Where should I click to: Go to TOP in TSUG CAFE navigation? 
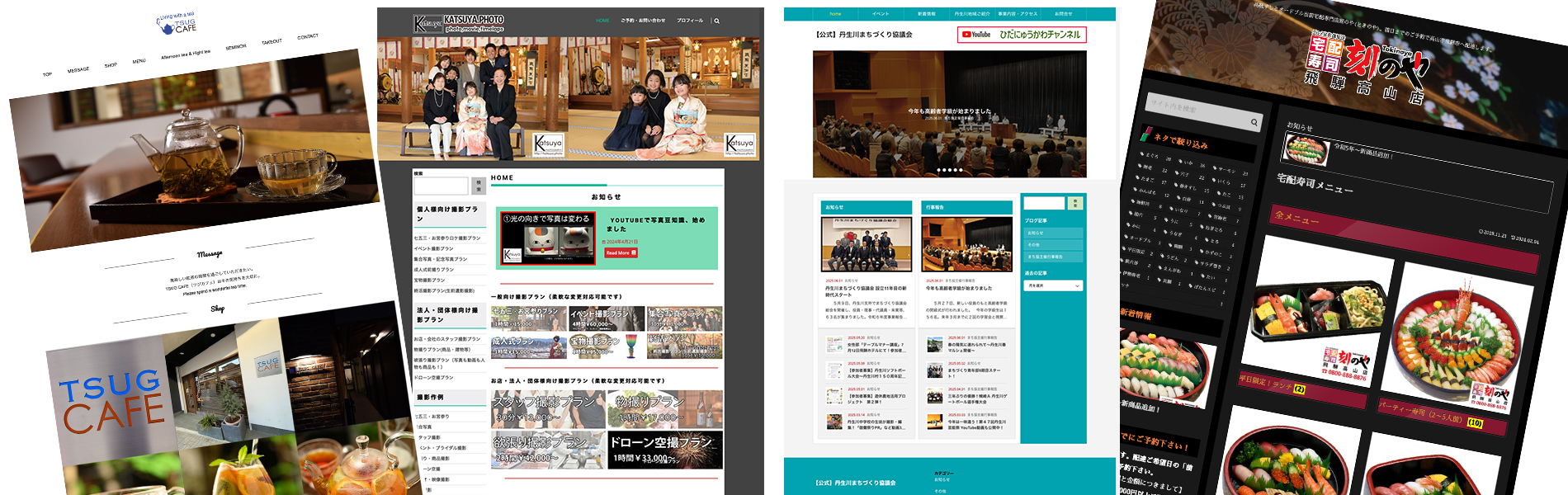tap(47, 74)
